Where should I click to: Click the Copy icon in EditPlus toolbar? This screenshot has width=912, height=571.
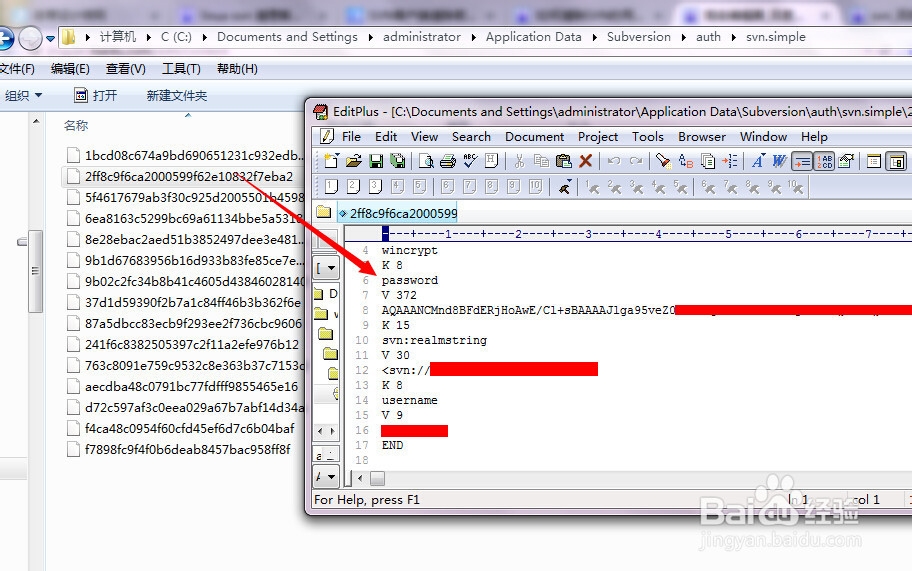(542, 160)
